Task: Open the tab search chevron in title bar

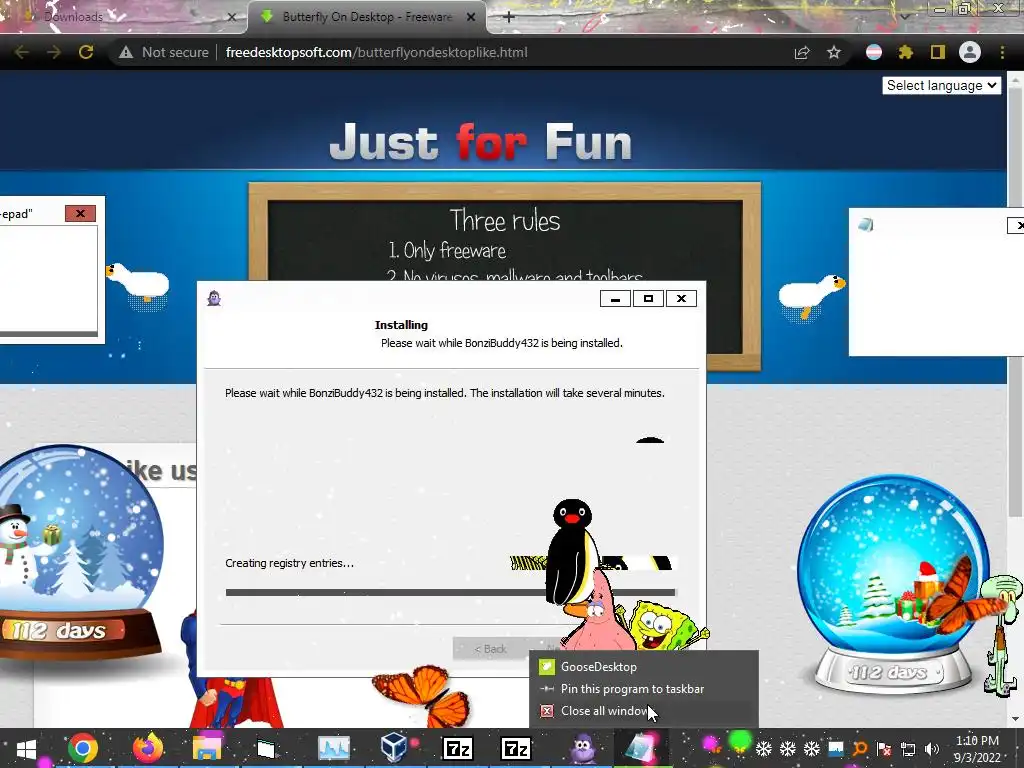Action: click(x=904, y=17)
